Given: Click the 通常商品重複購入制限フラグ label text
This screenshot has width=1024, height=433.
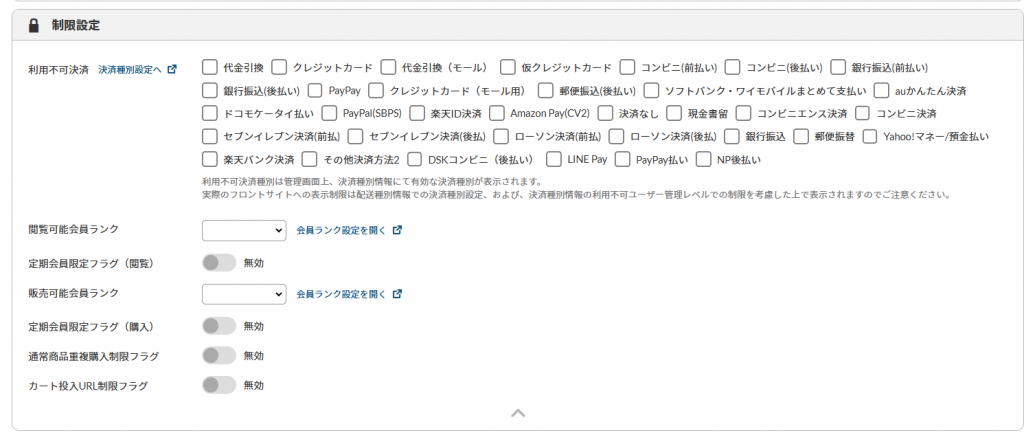Looking at the screenshot, I should point(93,357).
